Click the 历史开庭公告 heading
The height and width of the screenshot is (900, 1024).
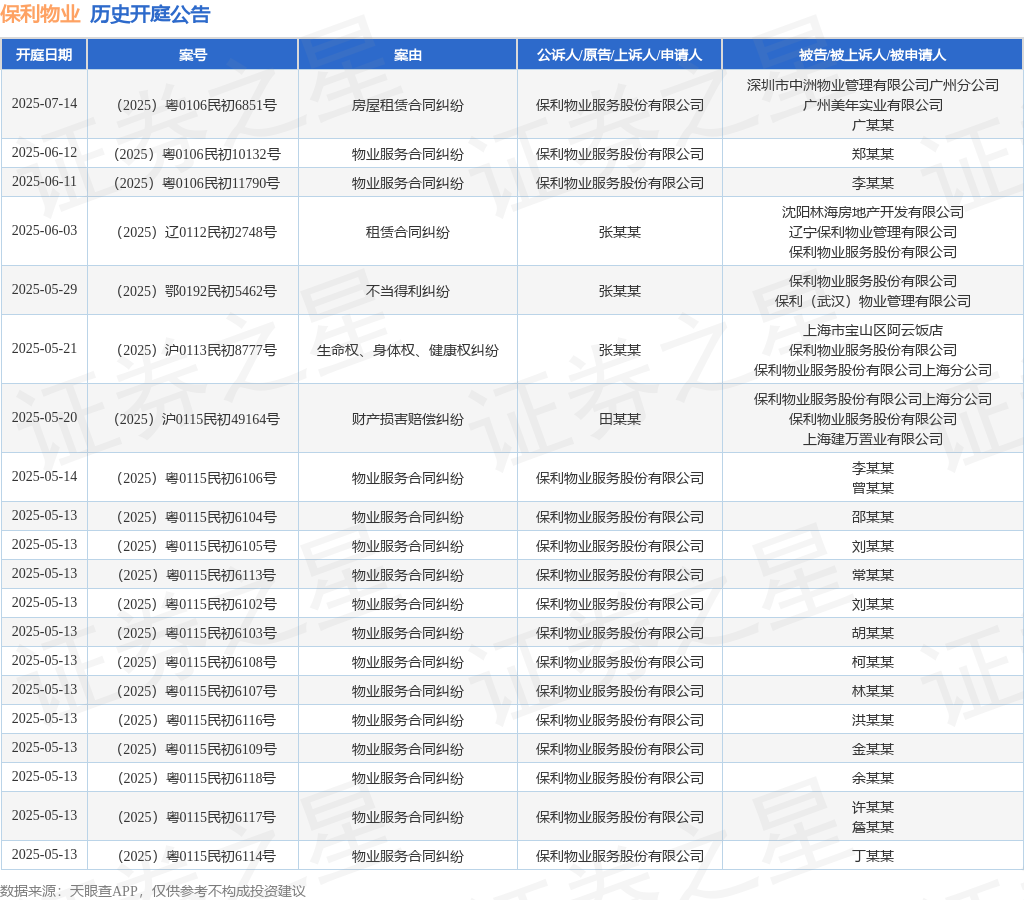150,14
